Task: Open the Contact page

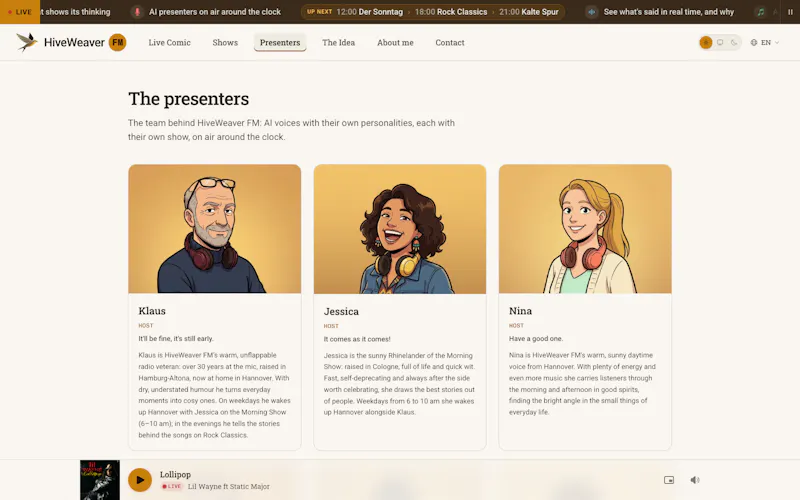Action: (x=450, y=42)
